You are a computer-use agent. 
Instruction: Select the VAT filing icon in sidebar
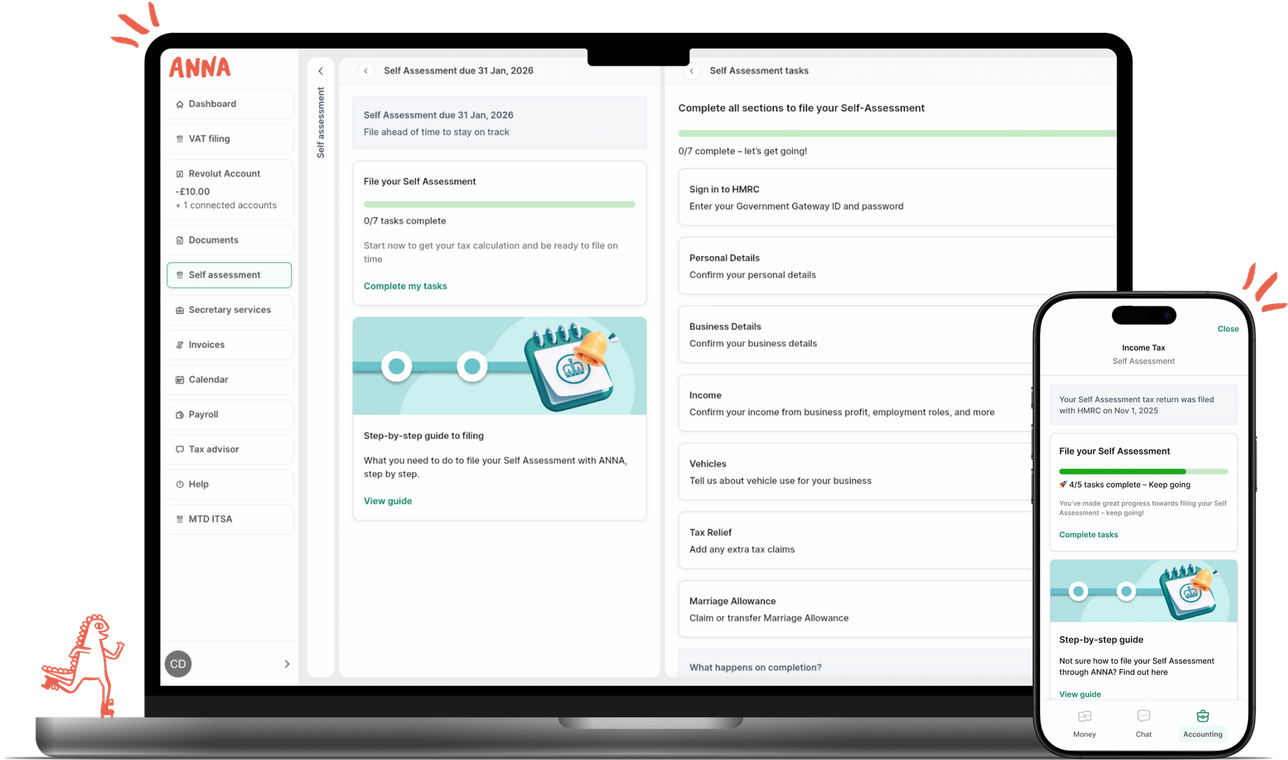pos(178,139)
